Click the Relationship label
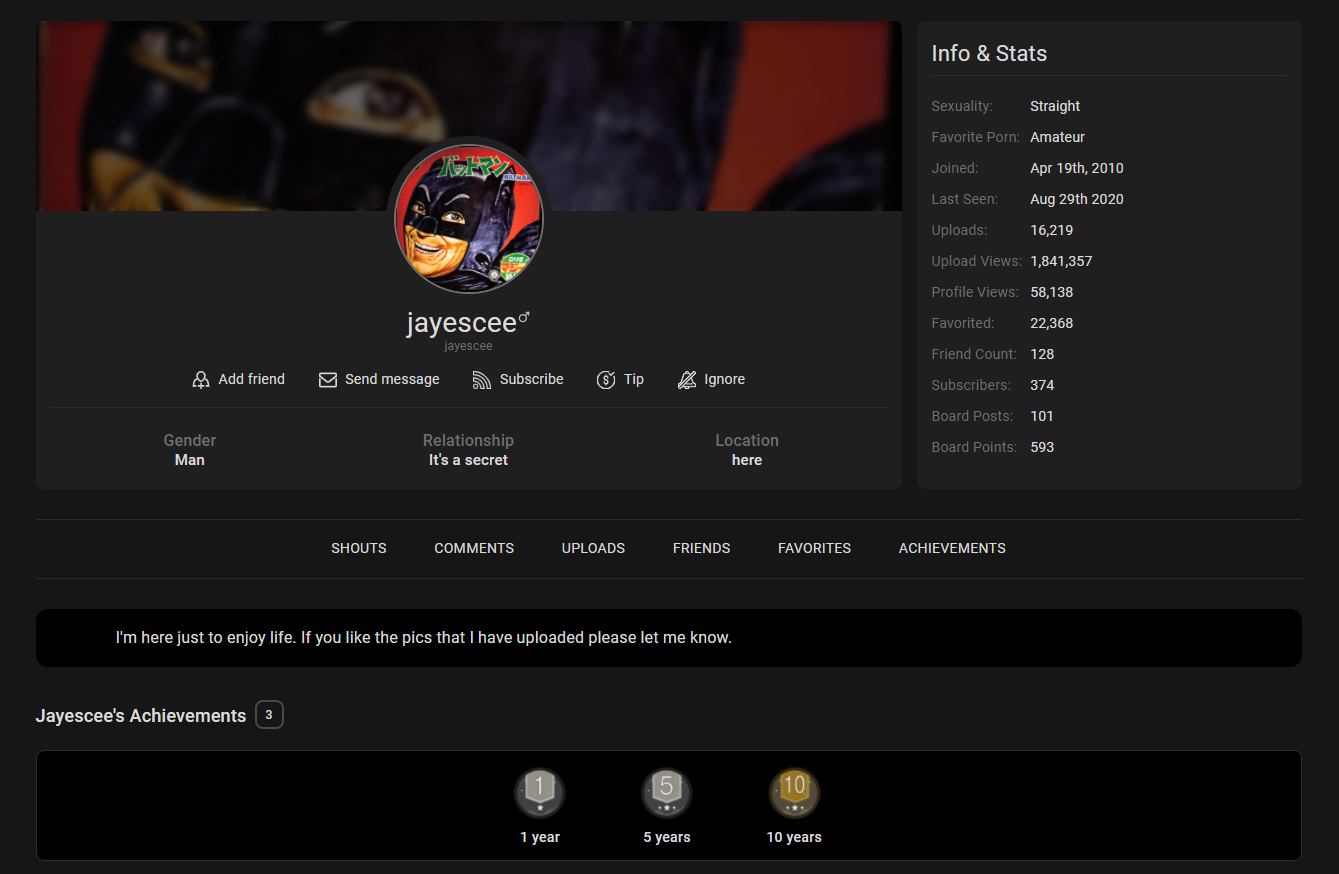Image resolution: width=1339 pixels, height=874 pixels. [x=468, y=440]
